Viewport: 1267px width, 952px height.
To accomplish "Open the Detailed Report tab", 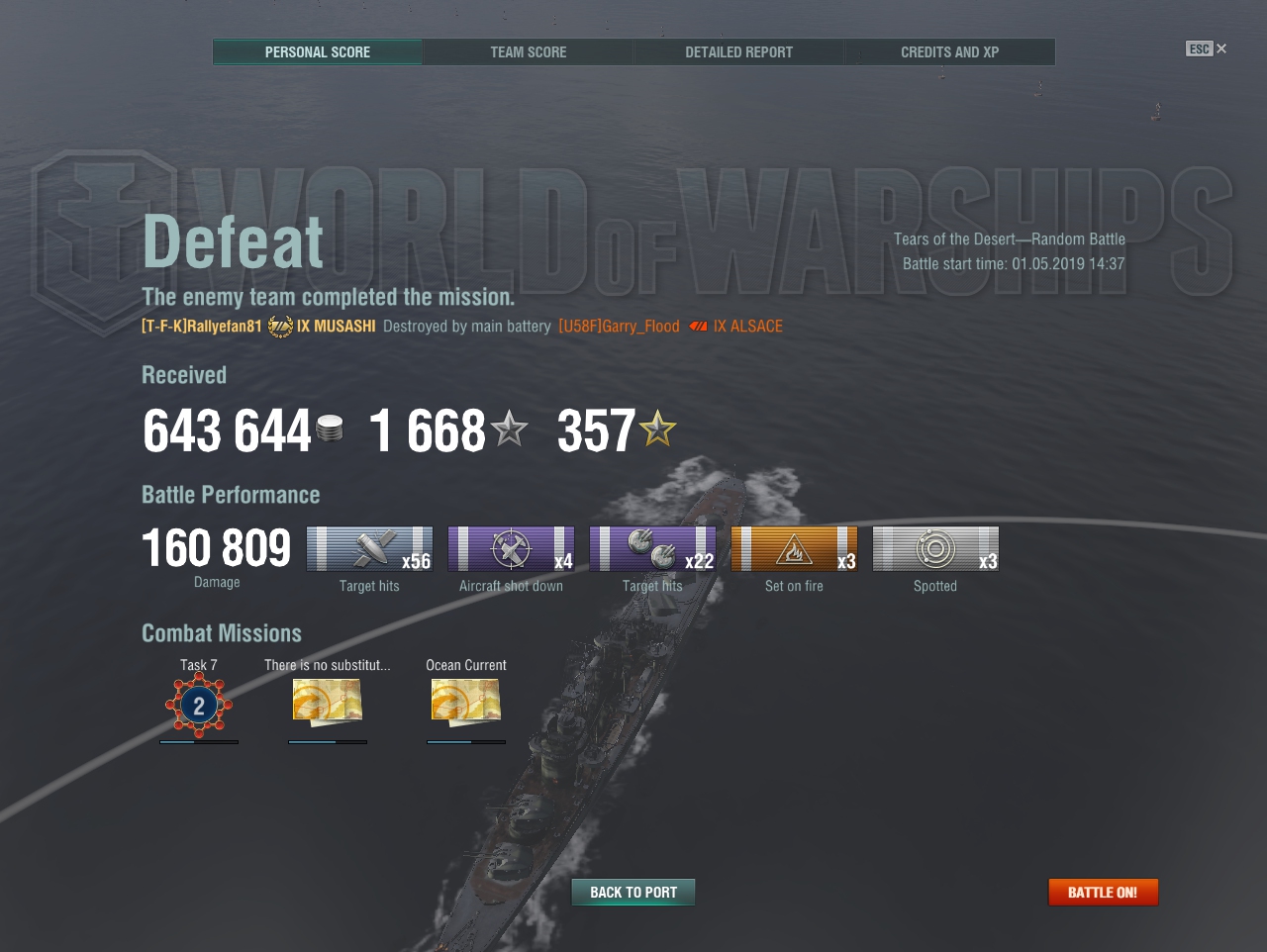I will pyautogui.click(x=739, y=52).
